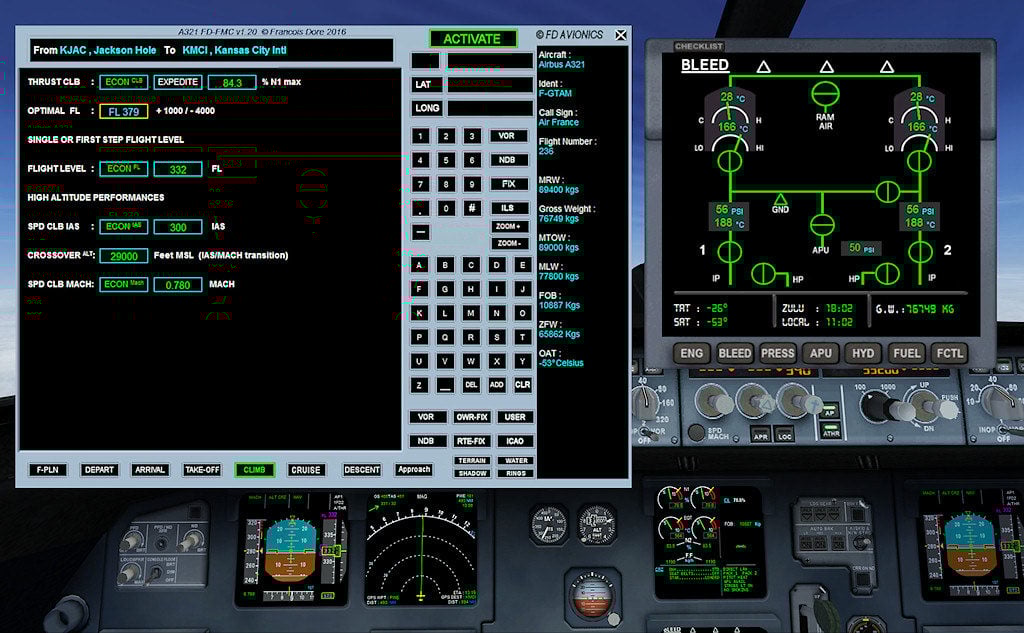Click the latitude entry field beside LAT
1024x633 pixels.
coord(490,84)
